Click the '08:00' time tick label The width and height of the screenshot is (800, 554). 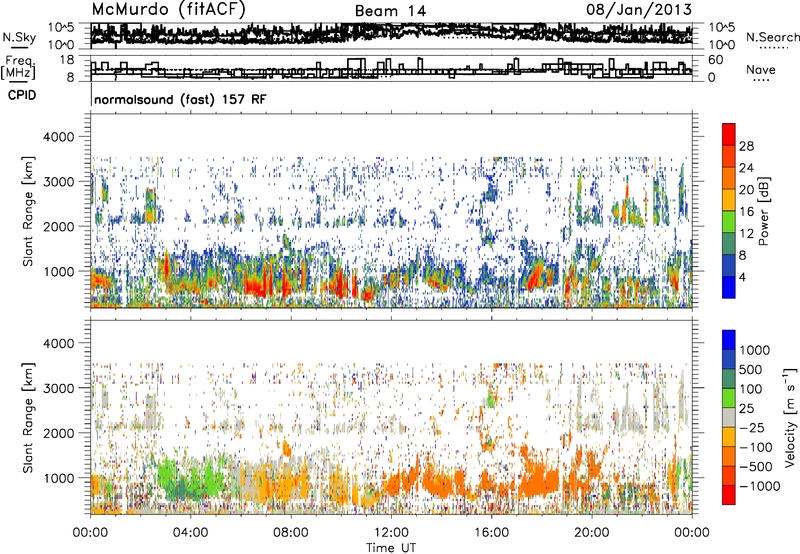[291, 533]
